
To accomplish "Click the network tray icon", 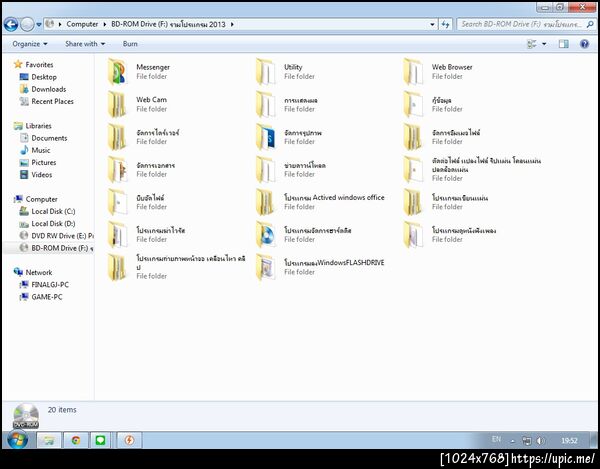I will click(527, 441).
